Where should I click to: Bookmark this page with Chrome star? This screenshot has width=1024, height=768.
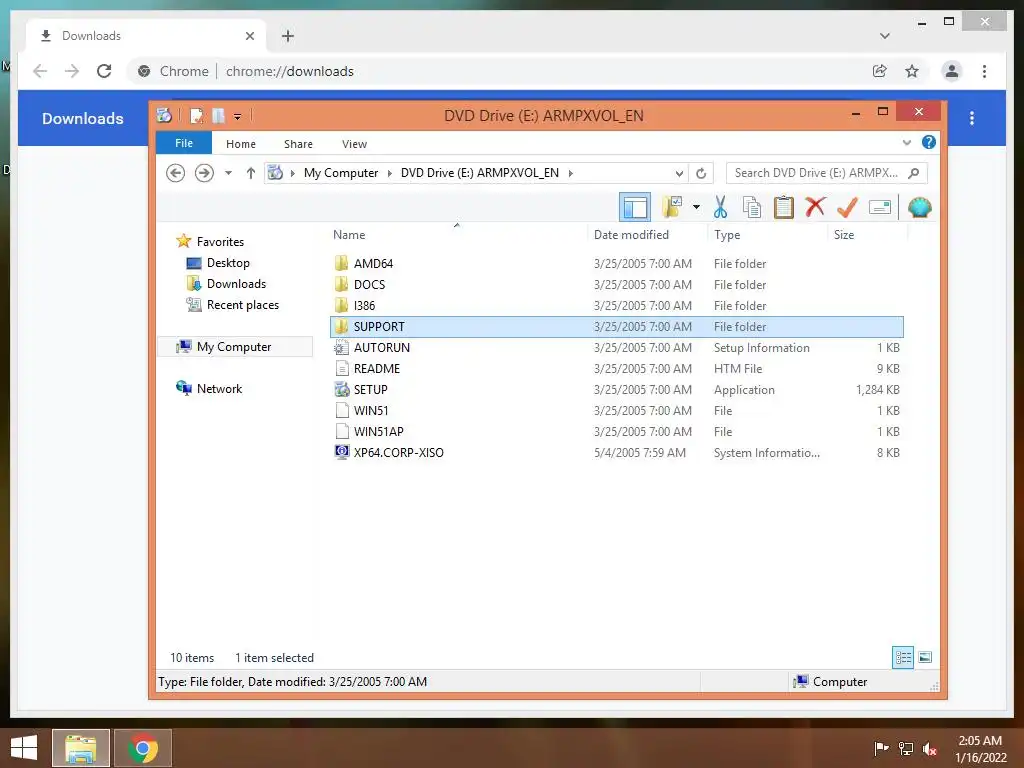912,71
